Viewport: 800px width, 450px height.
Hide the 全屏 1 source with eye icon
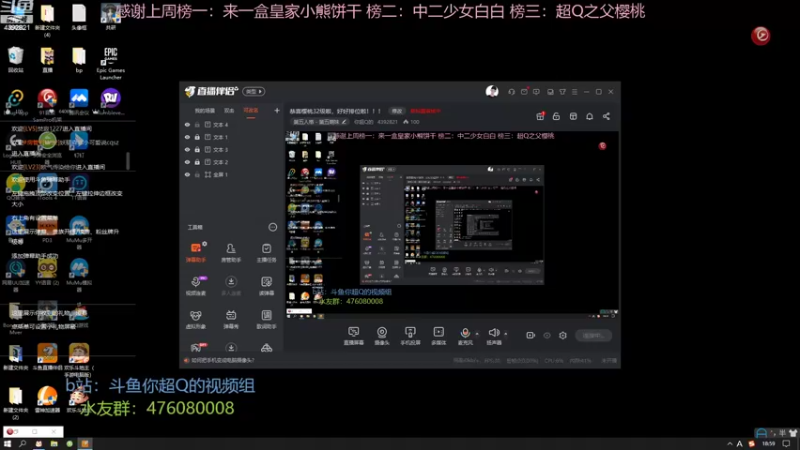187,174
